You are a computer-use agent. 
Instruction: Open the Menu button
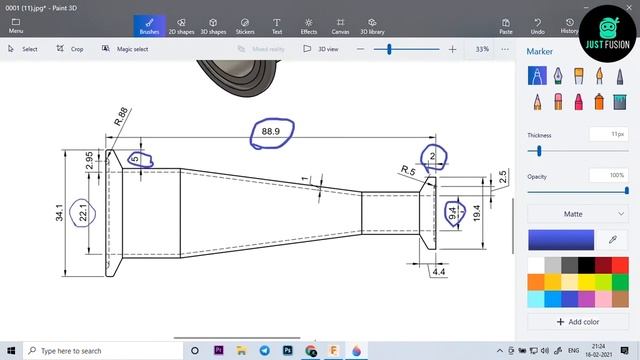pos(16,26)
